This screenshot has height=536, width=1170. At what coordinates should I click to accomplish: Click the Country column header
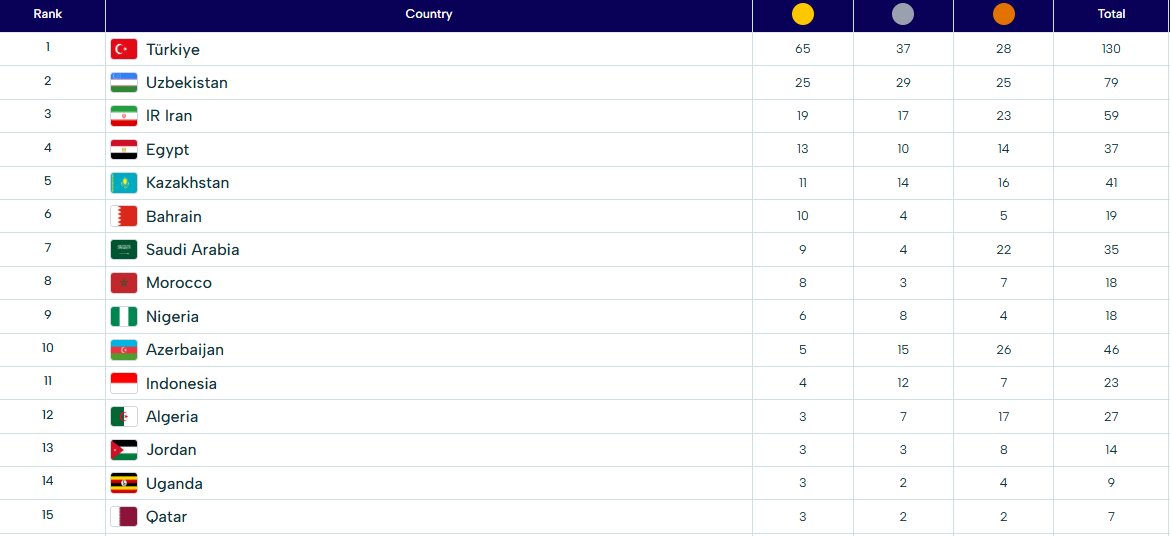coord(429,14)
